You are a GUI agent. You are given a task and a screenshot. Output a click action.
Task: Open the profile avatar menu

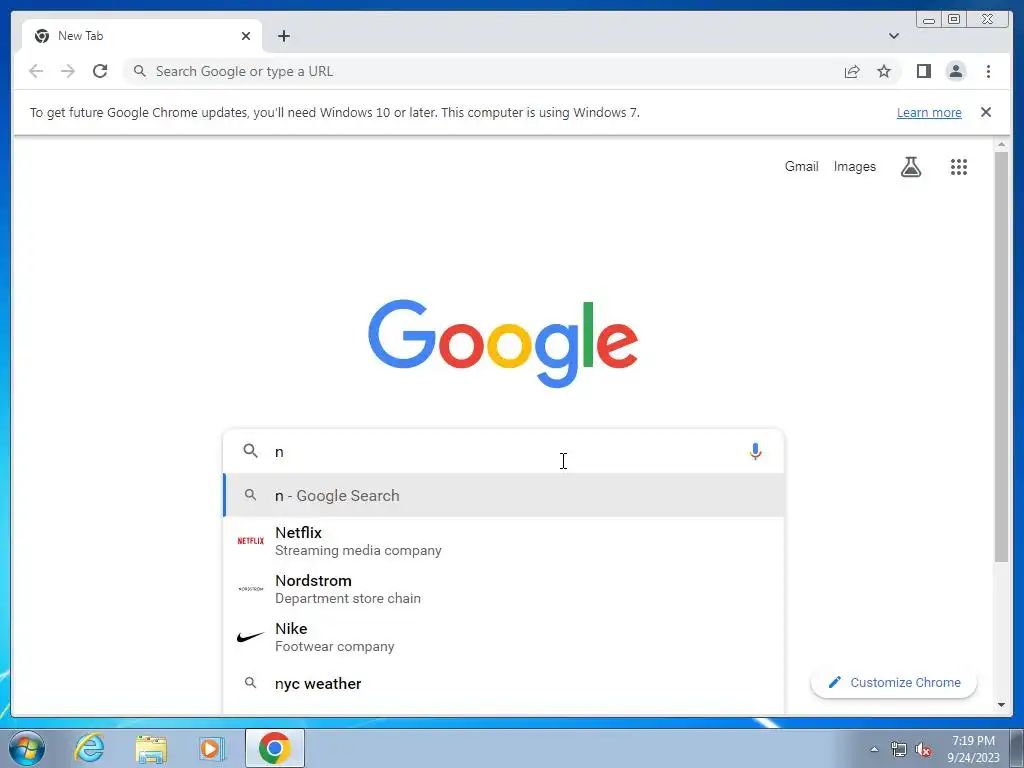tap(955, 71)
